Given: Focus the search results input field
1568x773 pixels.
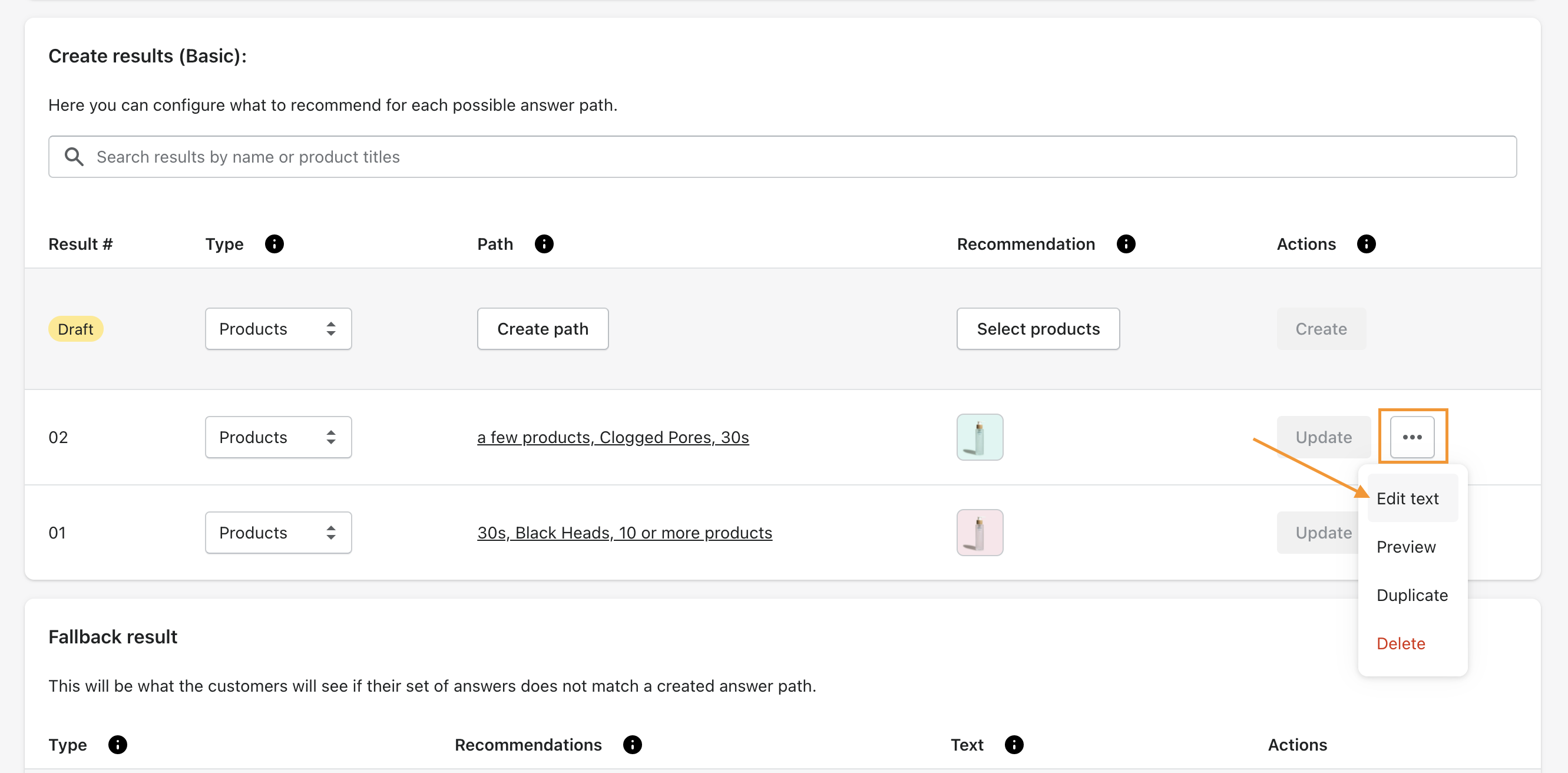Looking at the screenshot, I should tap(783, 157).
